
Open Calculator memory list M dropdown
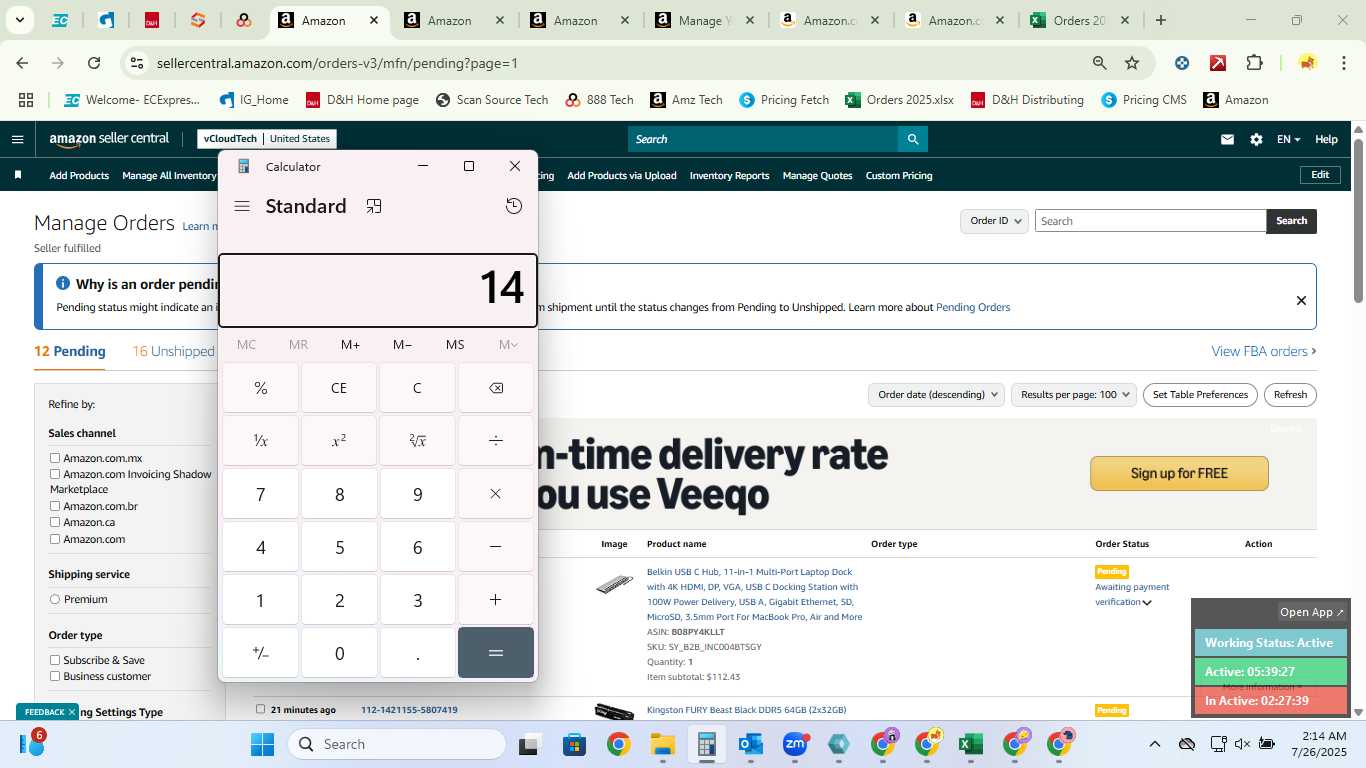(508, 345)
